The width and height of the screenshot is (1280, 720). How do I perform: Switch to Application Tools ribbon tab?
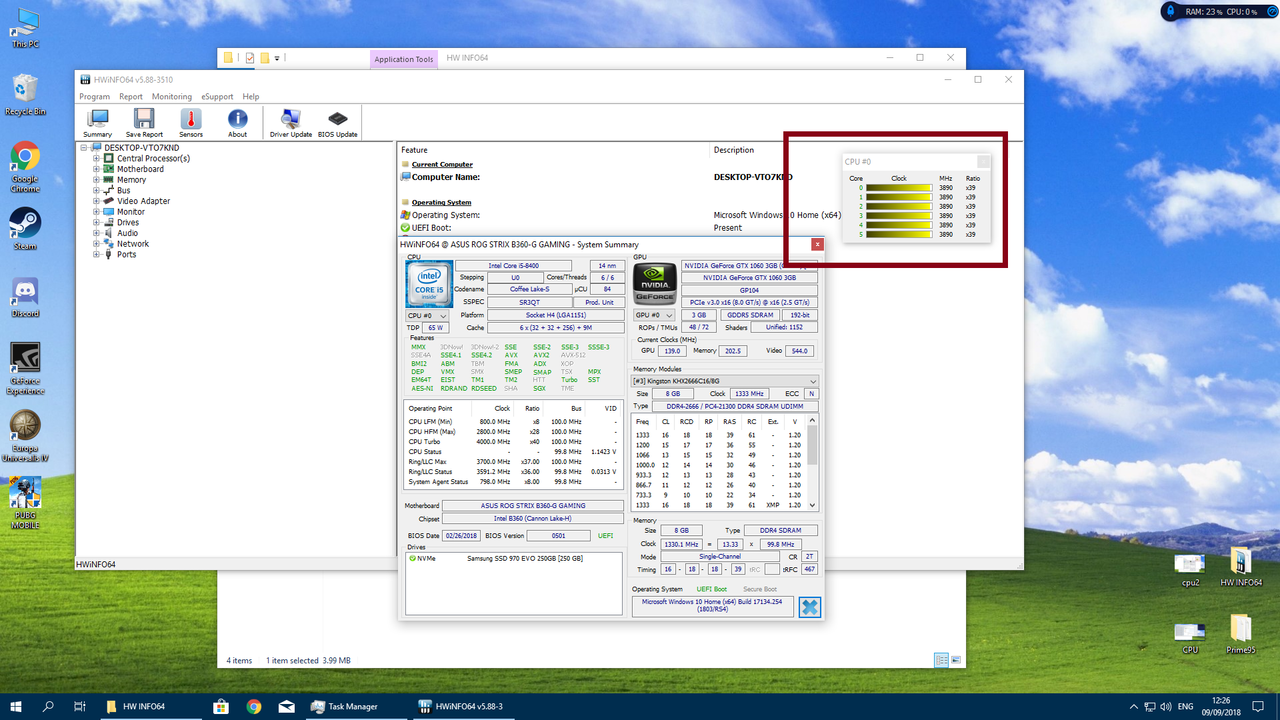click(x=404, y=59)
